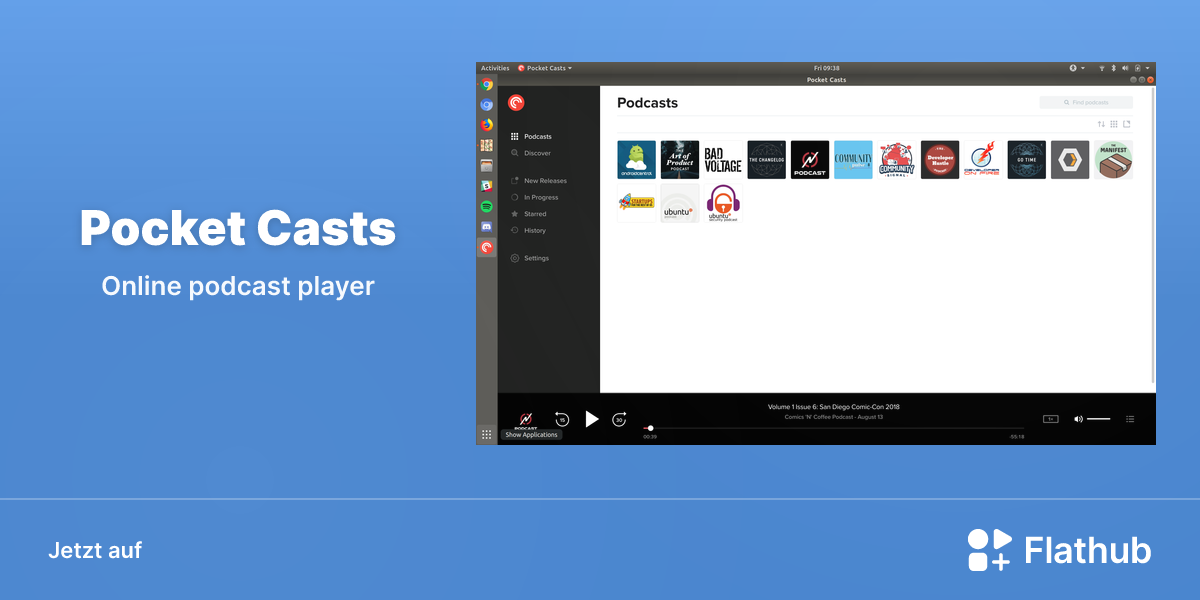Image resolution: width=1200 pixels, height=600 pixels.
Task: Launch Firefox from the dock
Action: point(487,125)
